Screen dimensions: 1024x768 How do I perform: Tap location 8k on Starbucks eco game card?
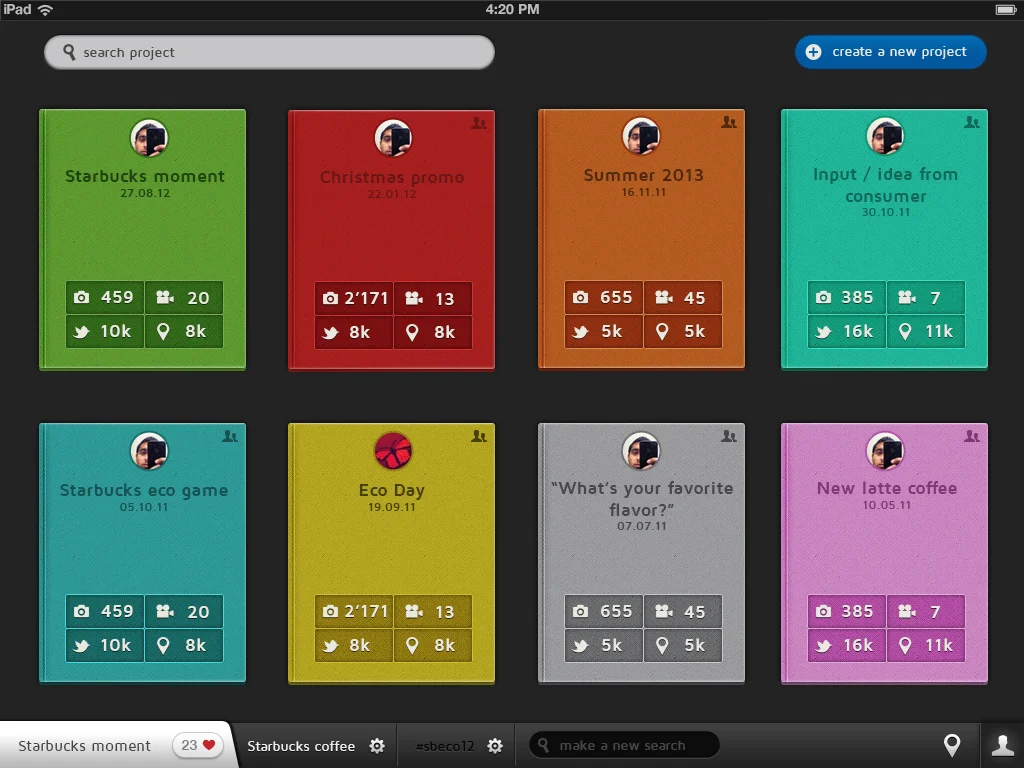(184, 646)
